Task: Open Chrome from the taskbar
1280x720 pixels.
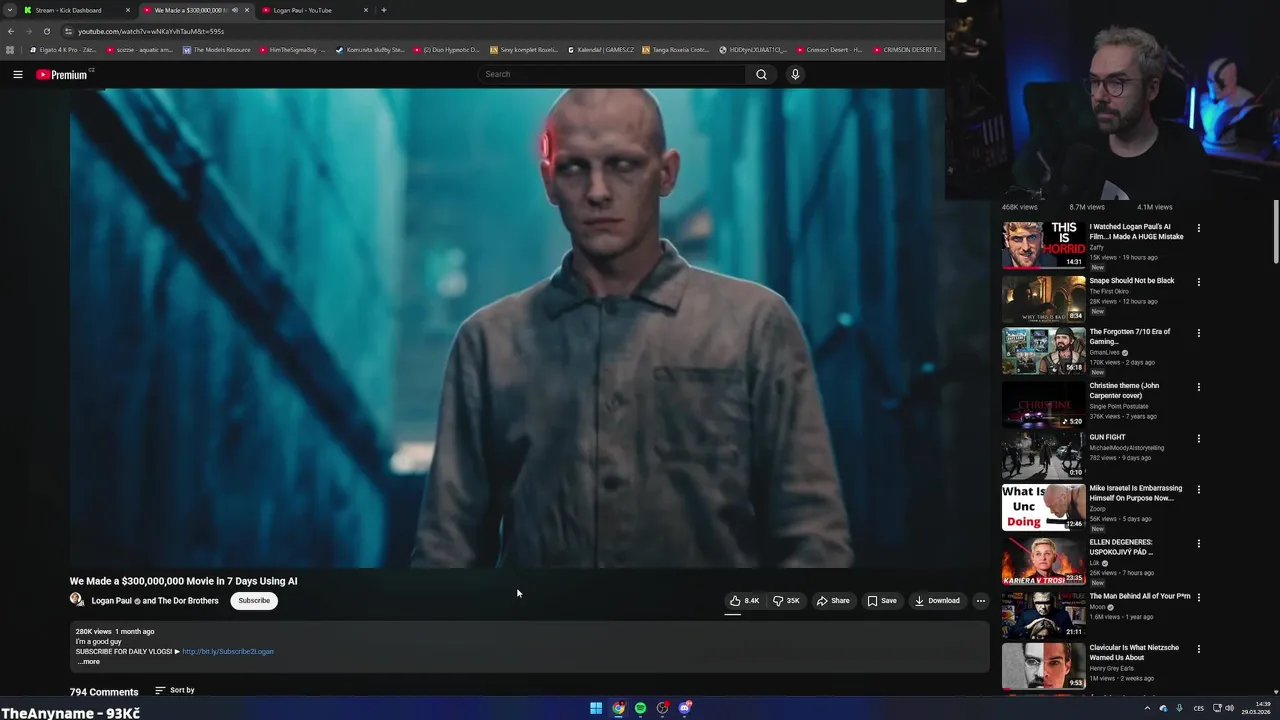Action: tap(618, 708)
